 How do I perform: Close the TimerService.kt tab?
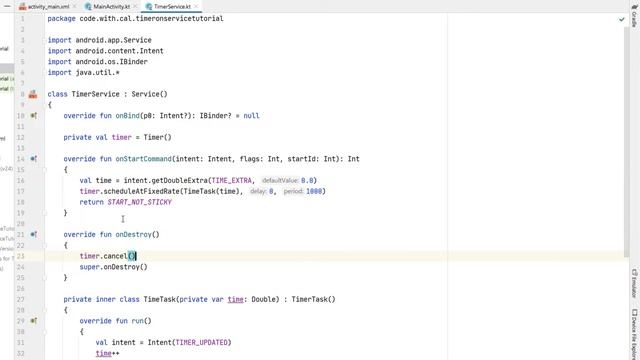click(196, 7)
